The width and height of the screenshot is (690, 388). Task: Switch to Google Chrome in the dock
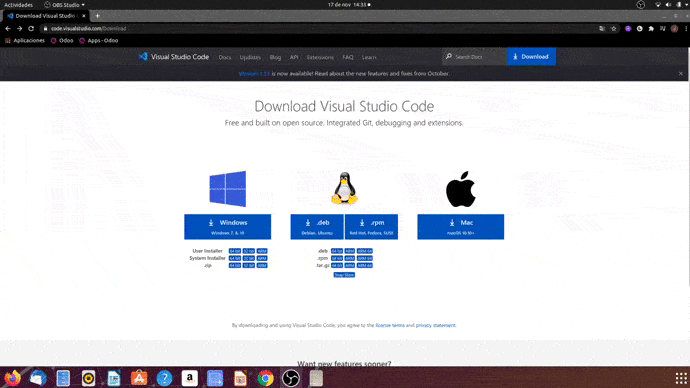click(x=266, y=378)
